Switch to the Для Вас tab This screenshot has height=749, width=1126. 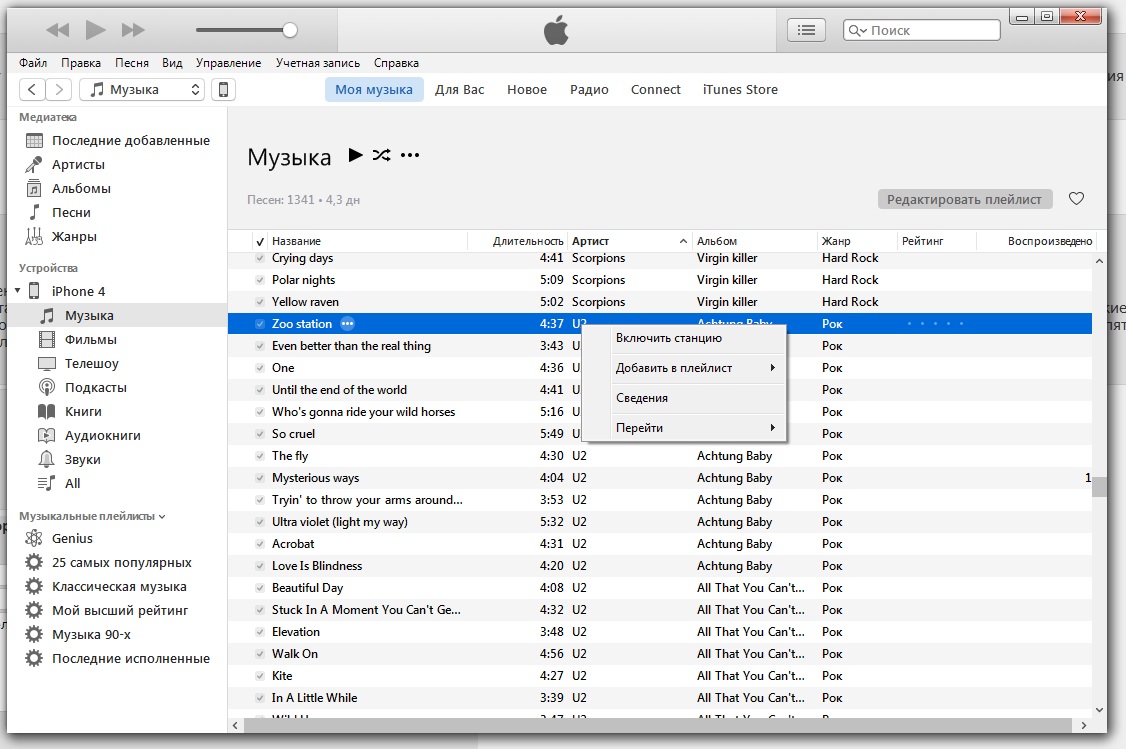[460, 90]
